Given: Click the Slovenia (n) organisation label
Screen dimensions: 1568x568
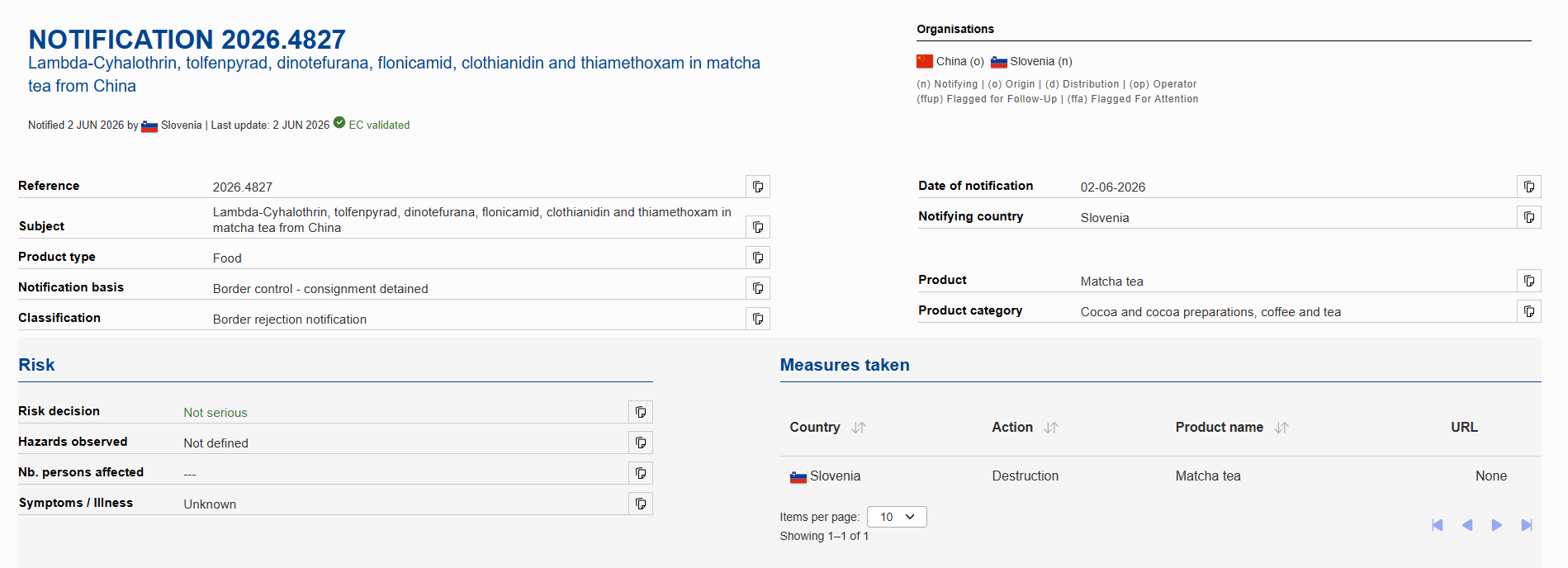Looking at the screenshot, I should (x=1041, y=61).
